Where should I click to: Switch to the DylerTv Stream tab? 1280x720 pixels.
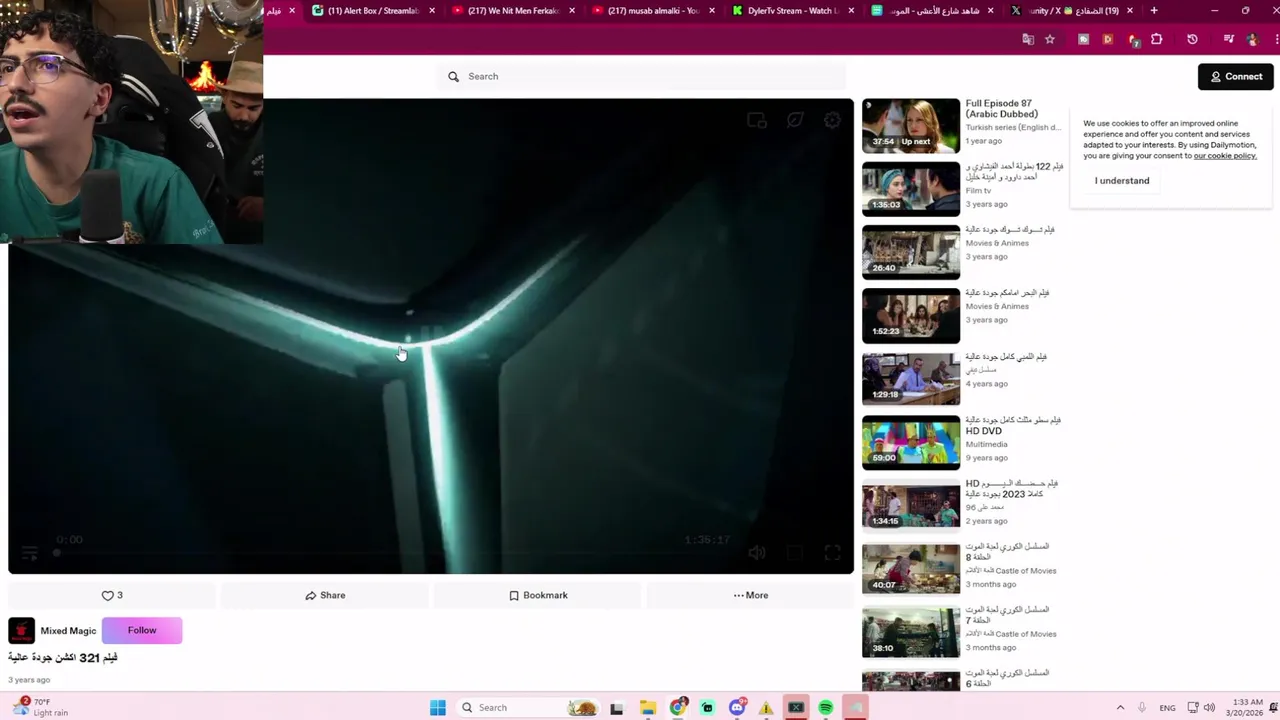pyautogui.click(x=793, y=11)
